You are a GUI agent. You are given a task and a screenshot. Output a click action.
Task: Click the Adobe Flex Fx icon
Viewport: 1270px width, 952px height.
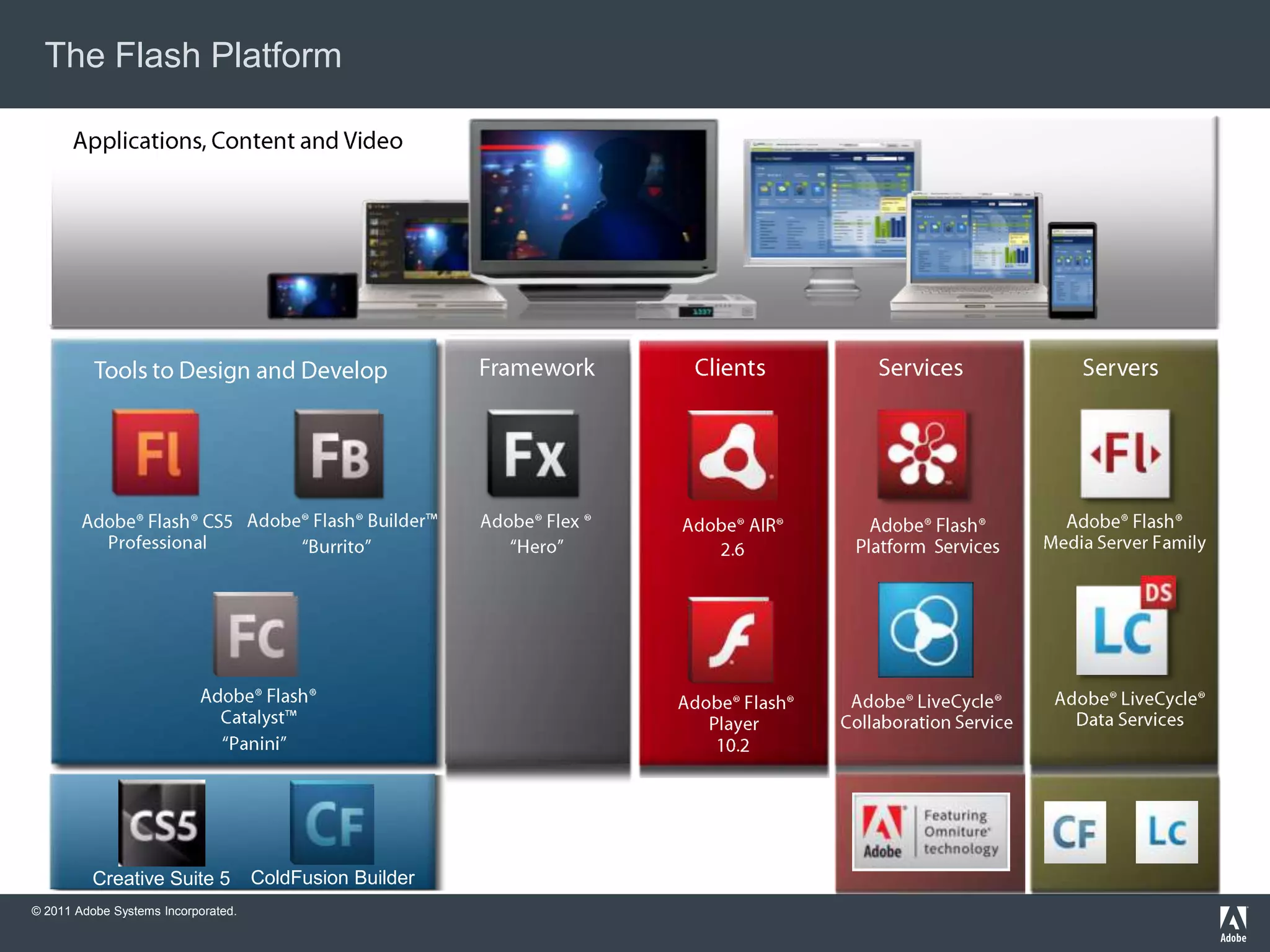533,454
